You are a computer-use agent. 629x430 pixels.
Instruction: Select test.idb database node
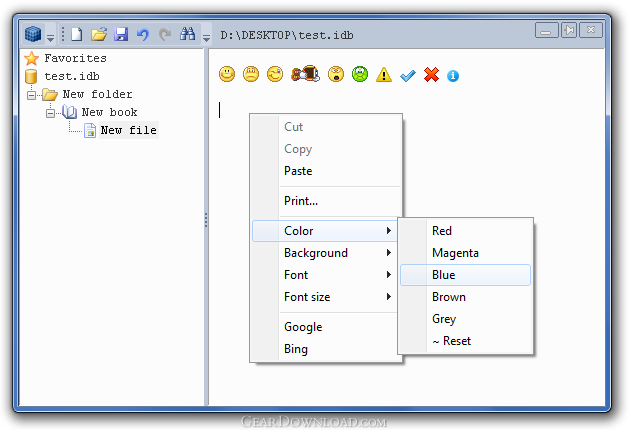tap(72, 76)
